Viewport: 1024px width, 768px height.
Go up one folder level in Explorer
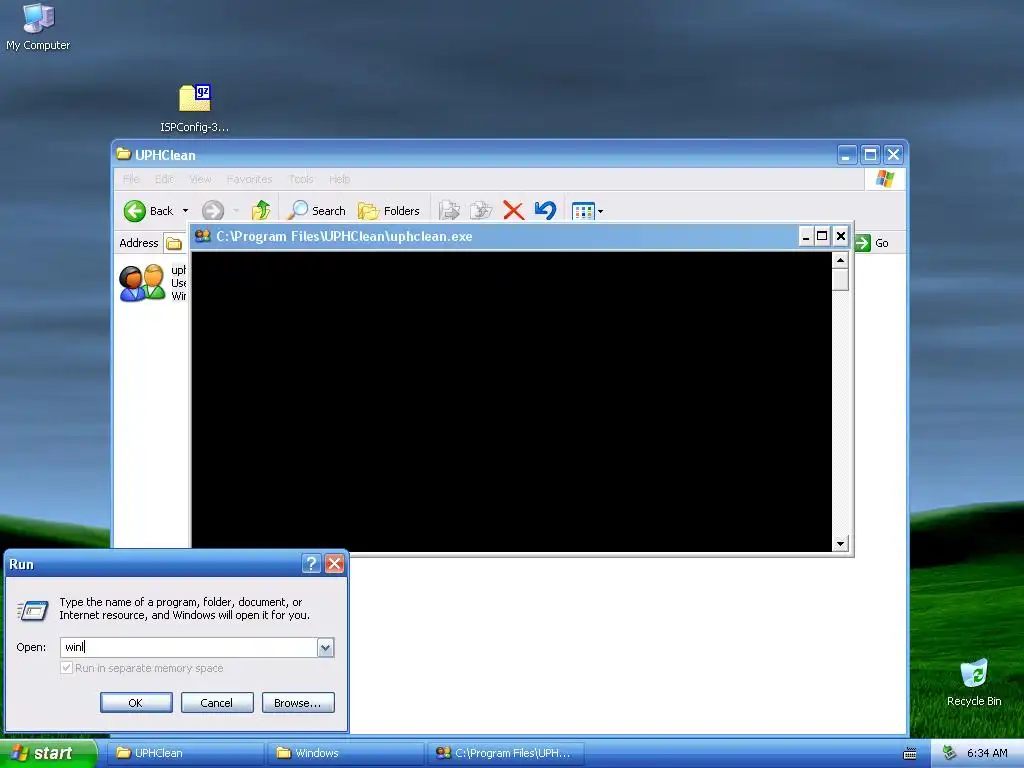click(261, 210)
